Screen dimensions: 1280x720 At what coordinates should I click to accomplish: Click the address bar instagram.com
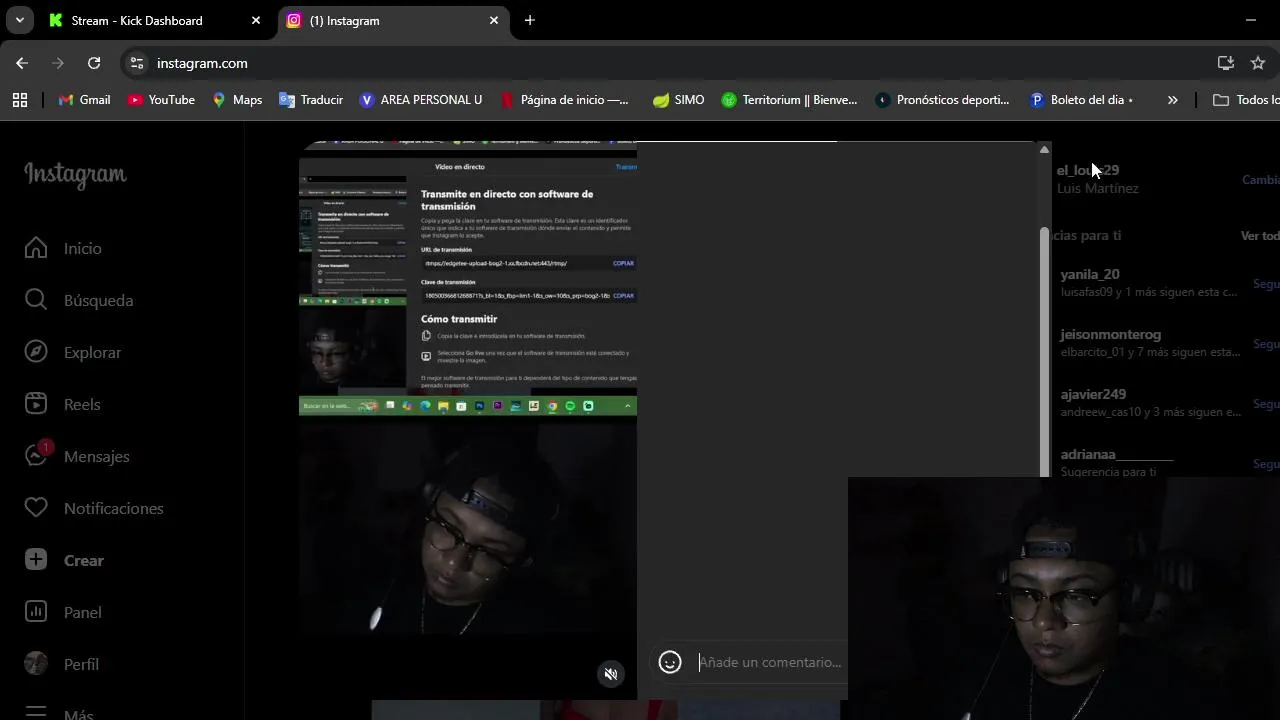pos(202,63)
